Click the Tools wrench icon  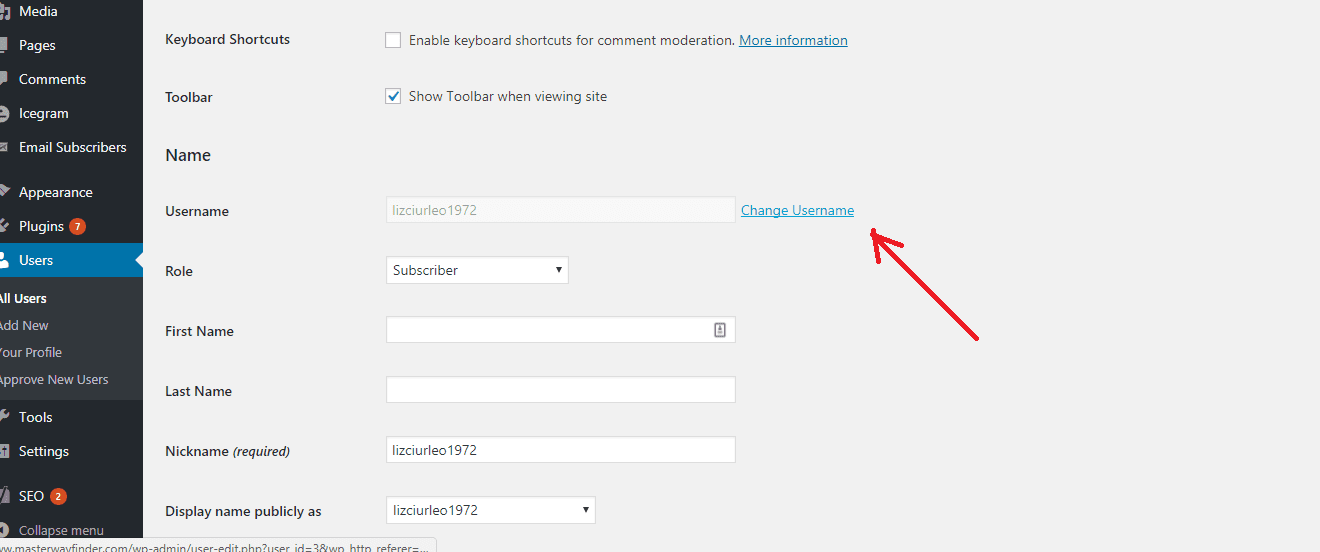click(x=4, y=417)
